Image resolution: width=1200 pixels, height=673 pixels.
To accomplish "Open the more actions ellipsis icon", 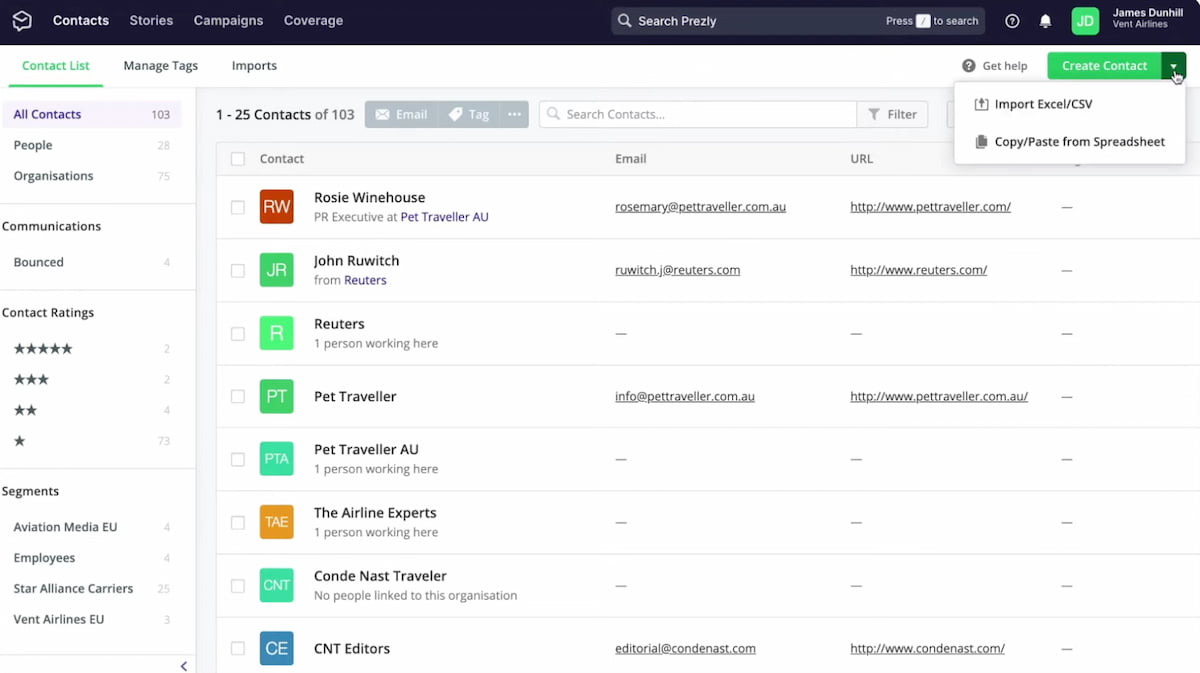I will (514, 114).
